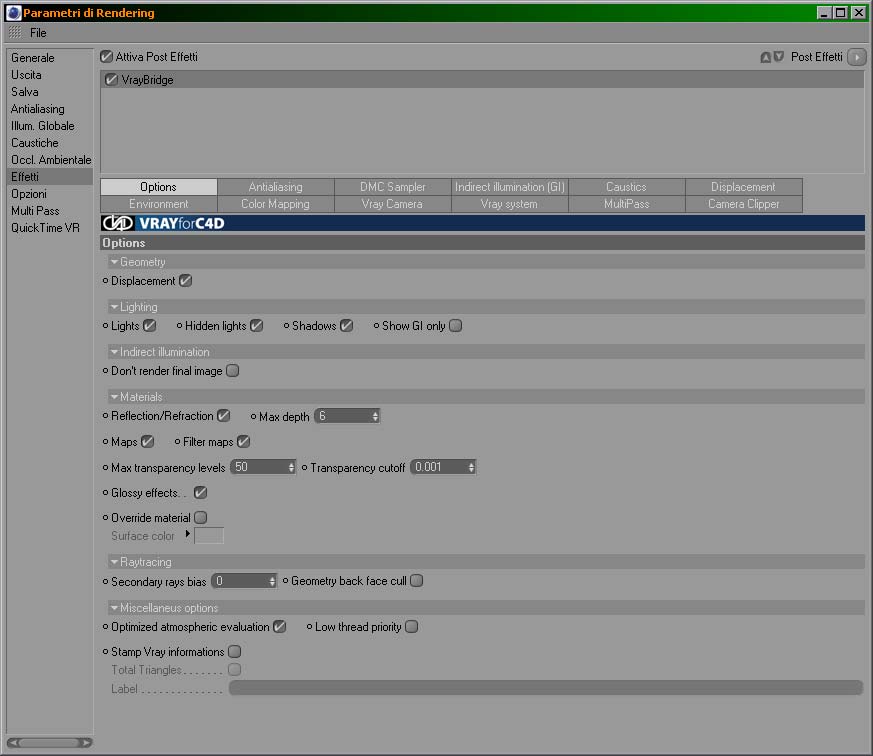
Task: Click the Cinema 4D title bar icon
Action: [13, 12]
